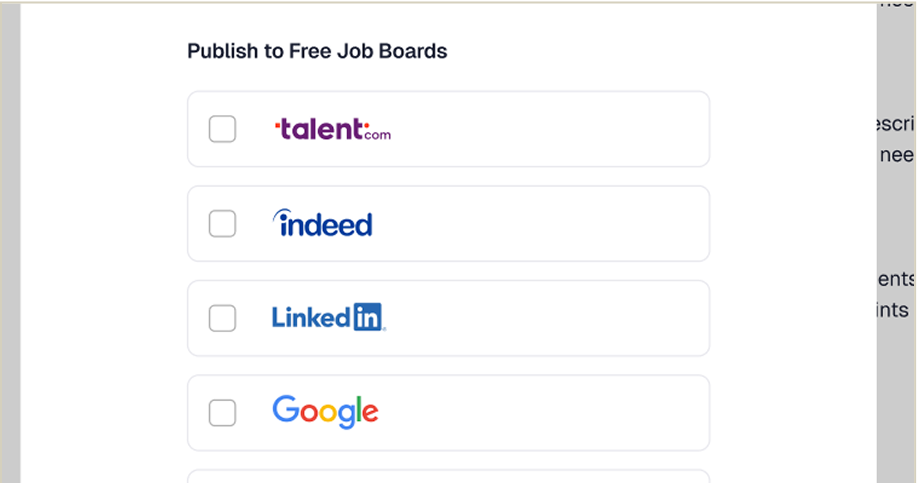The height and width of the screenshot is (483, 917).
Task: Click the small ".com" in talent logo
Action: point(378,135)
